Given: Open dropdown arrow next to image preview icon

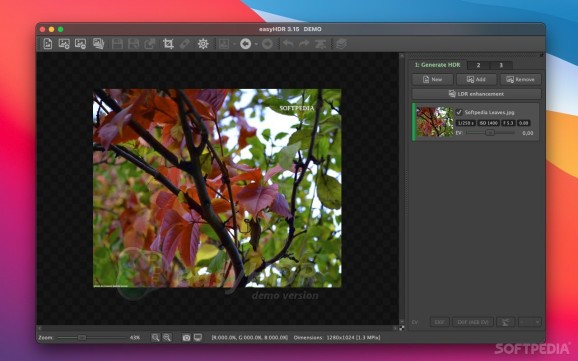Looking at the screenshot, I should point(234,44).
